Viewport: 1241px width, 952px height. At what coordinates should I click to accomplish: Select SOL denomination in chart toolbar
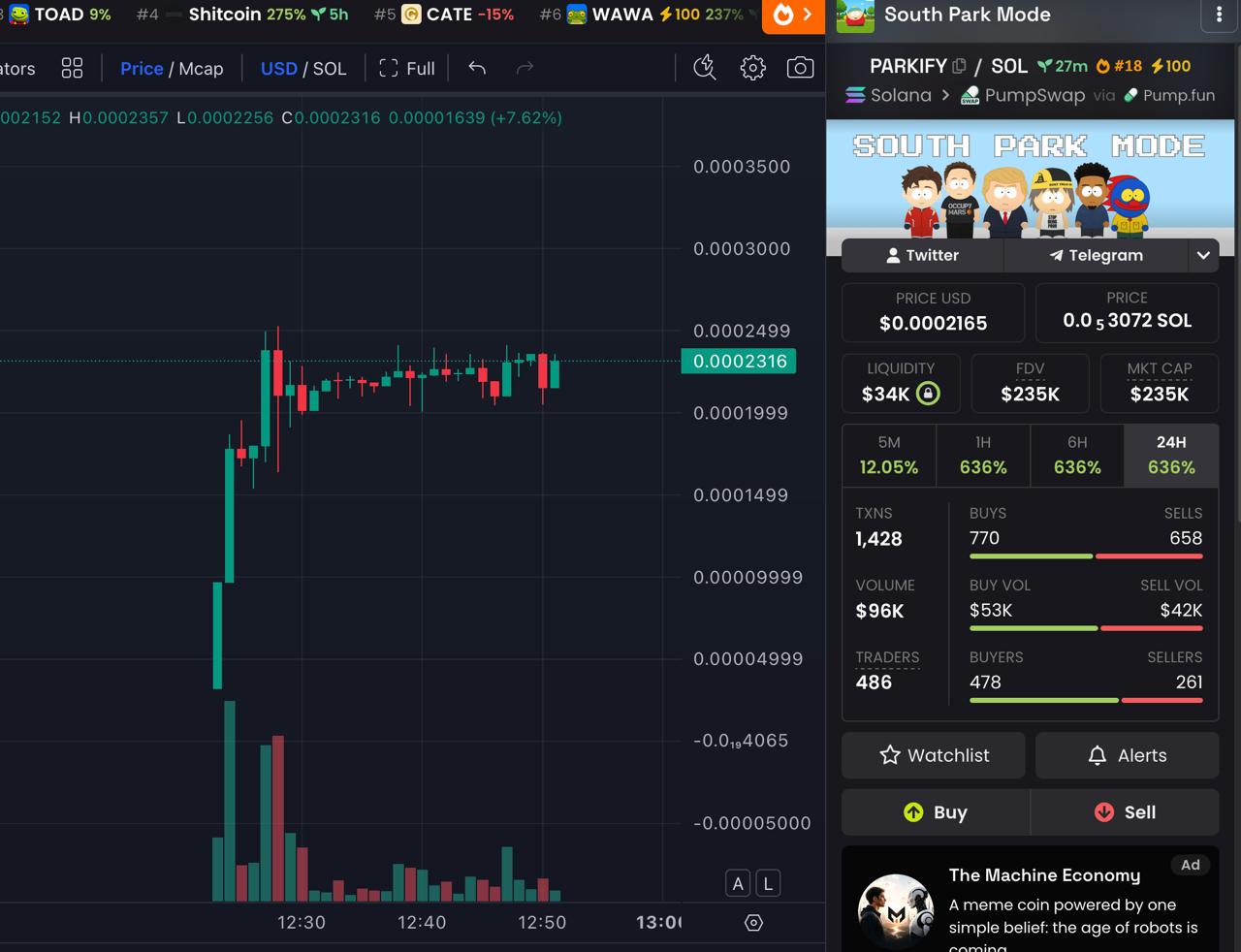(330, 69)
